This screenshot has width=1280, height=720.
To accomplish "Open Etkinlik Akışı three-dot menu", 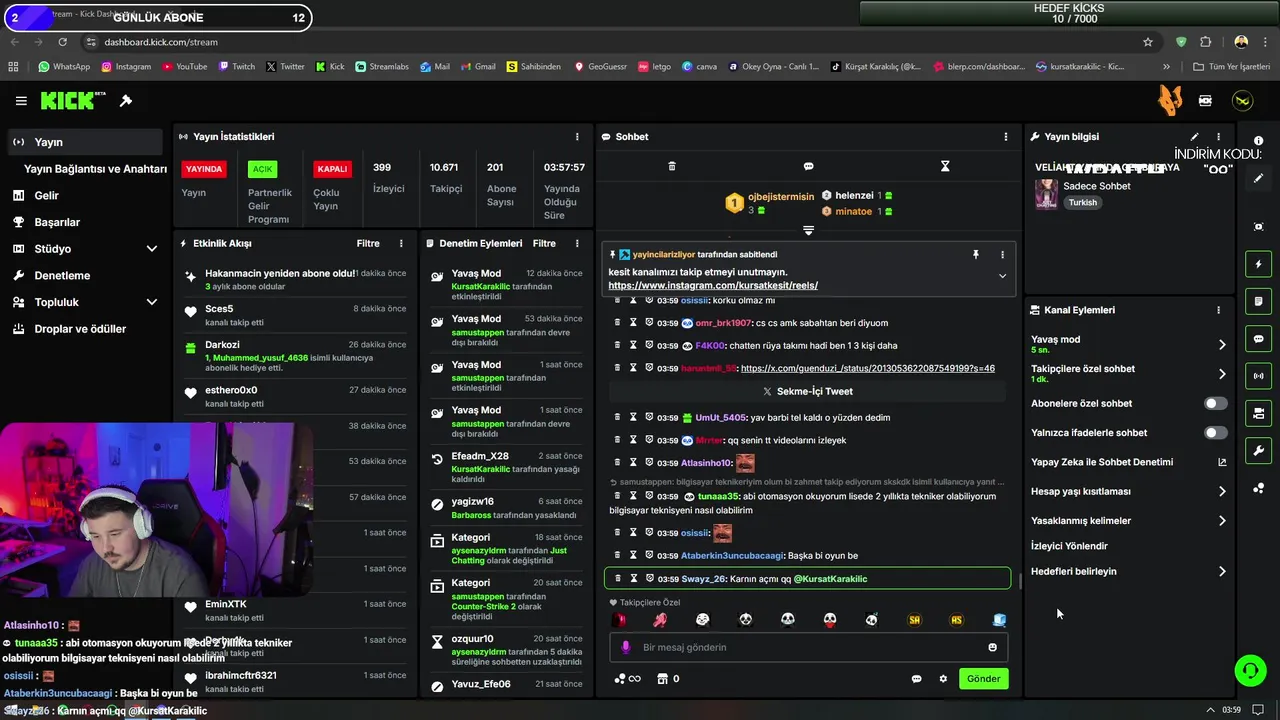I will coord(401,243).
